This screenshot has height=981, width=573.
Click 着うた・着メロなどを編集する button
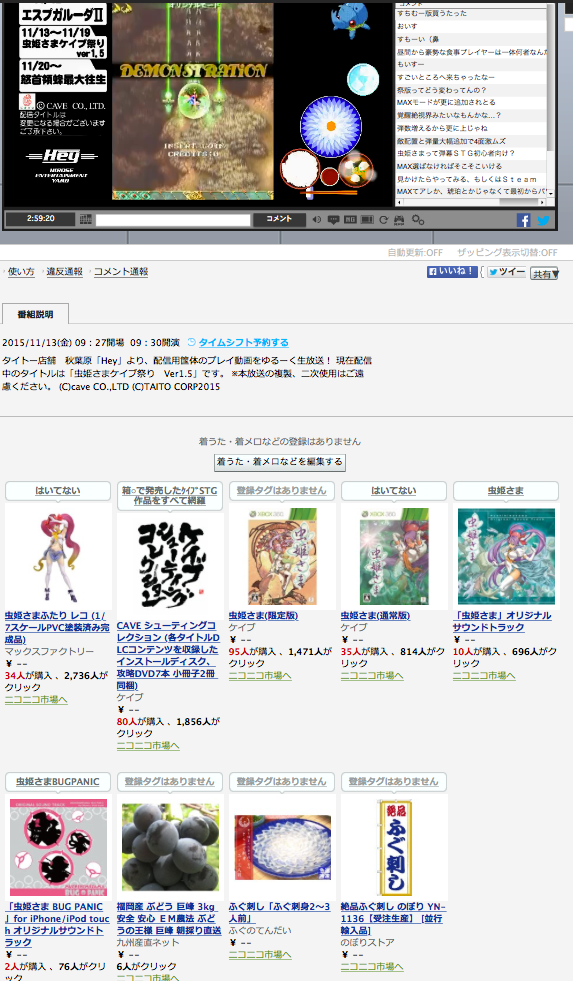tap(280, 462)
